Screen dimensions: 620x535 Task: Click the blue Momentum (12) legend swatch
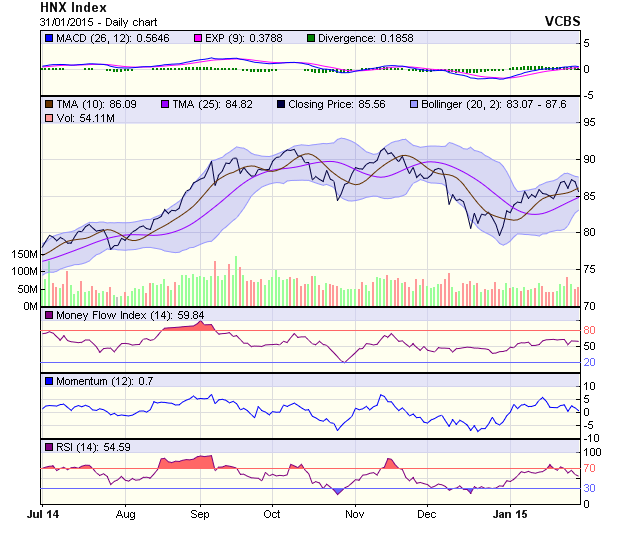tap(48, 381)
